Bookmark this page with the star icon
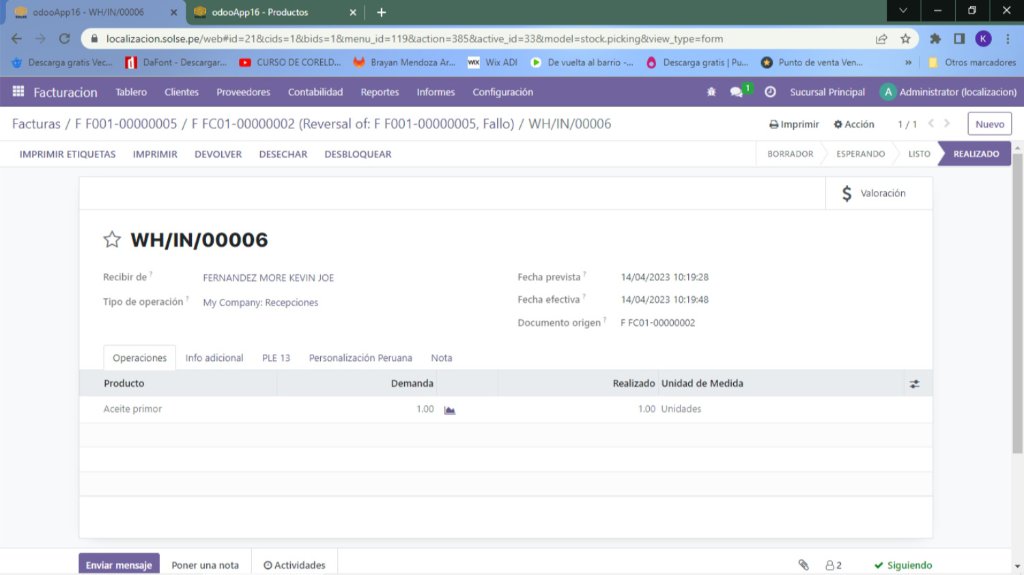 coord(905,39)
